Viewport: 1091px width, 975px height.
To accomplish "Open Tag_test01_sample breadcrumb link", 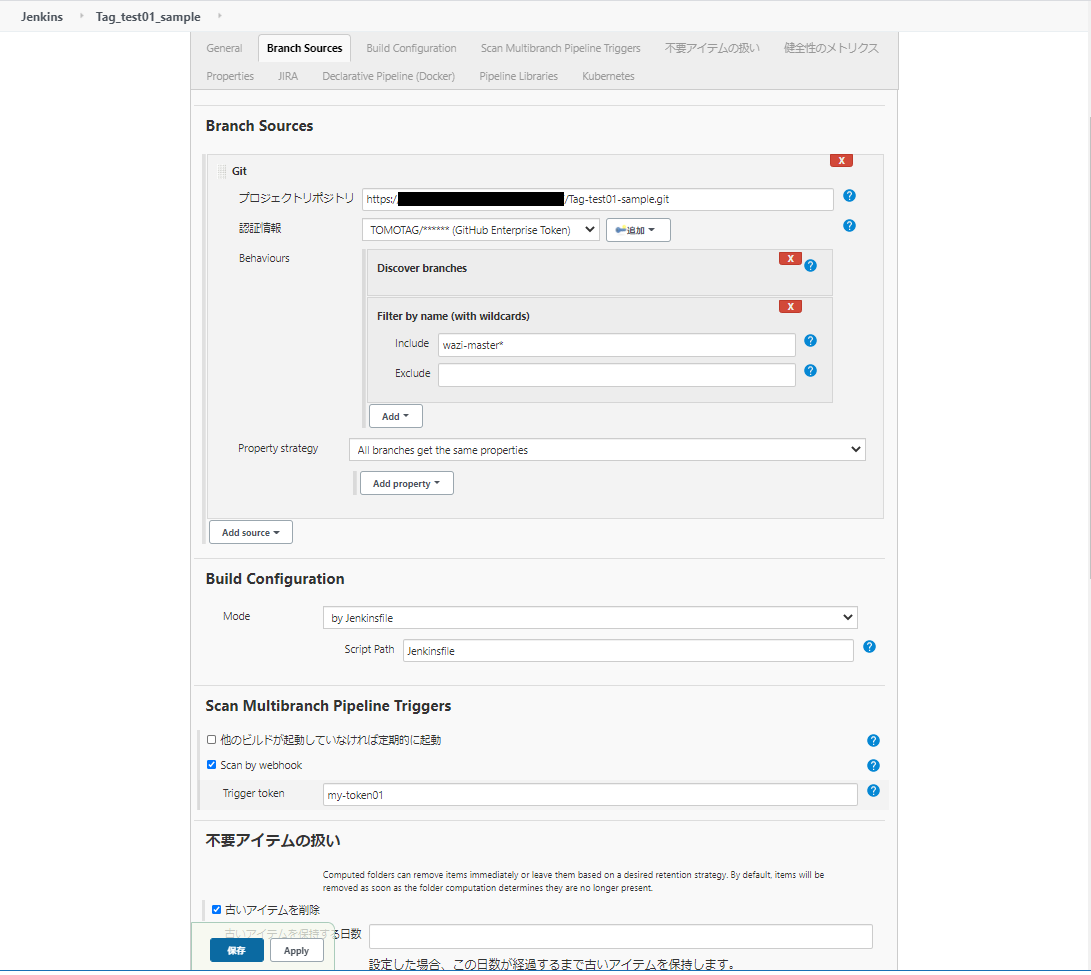I will (148, 16).
